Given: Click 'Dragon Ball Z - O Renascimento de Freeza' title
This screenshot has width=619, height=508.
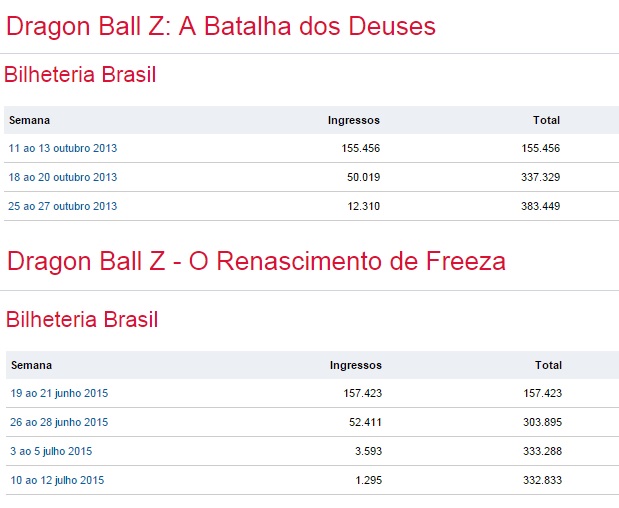Looking at the screenshot, I should [256, 261].
